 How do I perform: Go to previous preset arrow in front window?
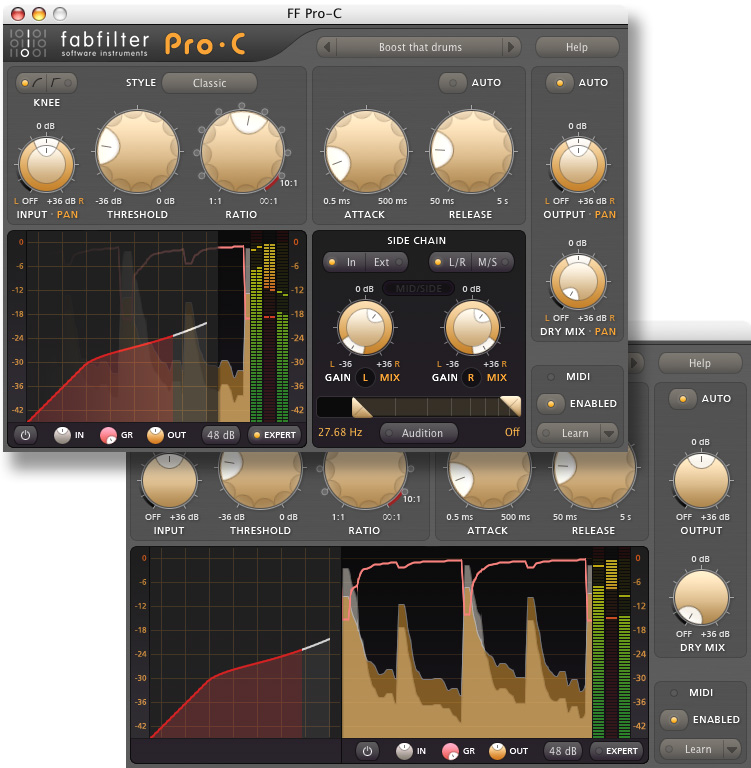coord(327,47)
